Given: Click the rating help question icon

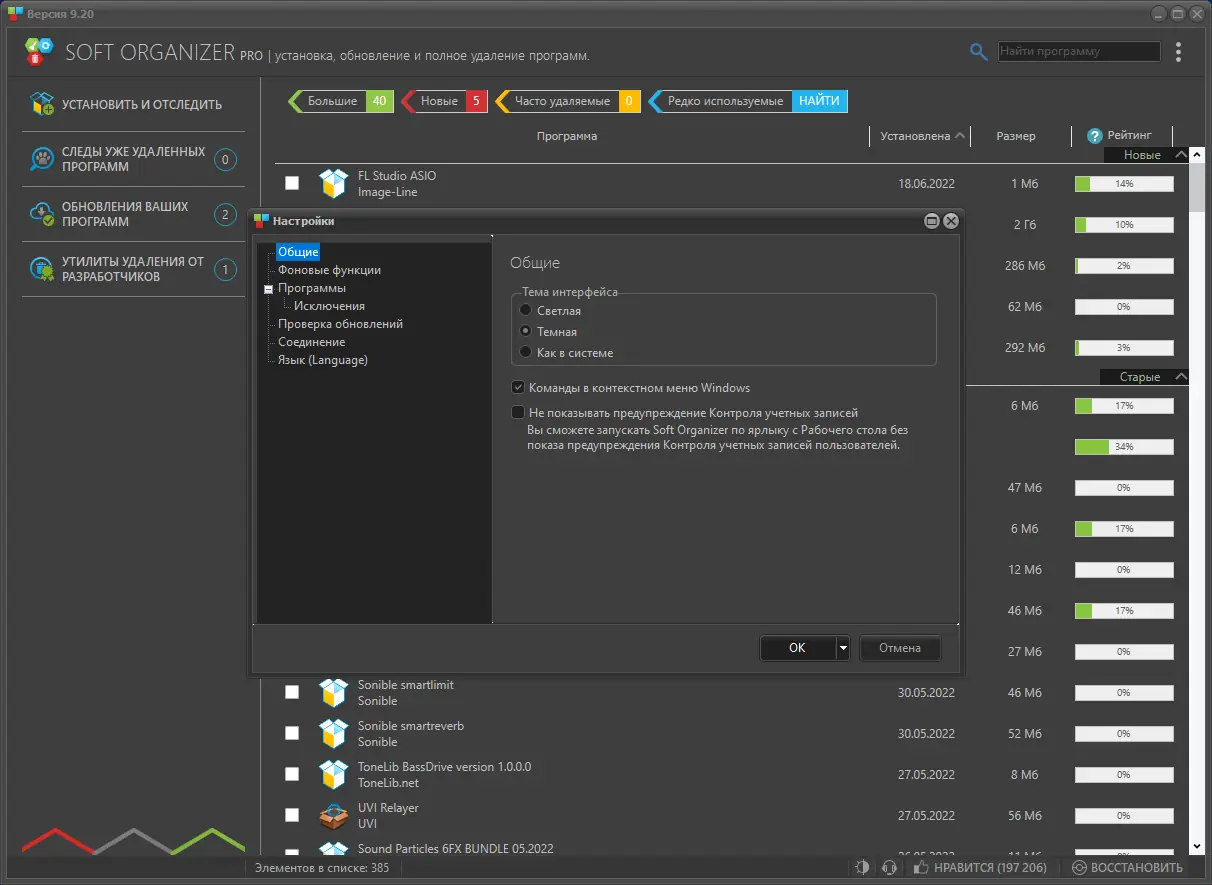Looking at the screenshot, I should [1094, 136].
